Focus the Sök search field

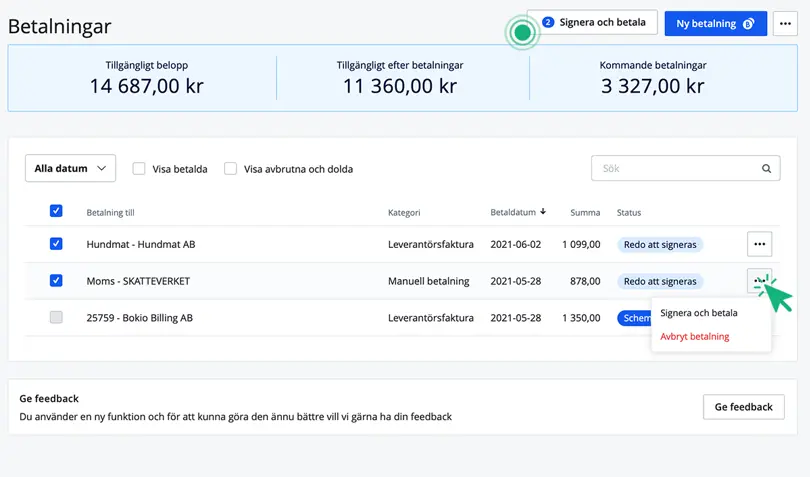(x=686, y=168)
